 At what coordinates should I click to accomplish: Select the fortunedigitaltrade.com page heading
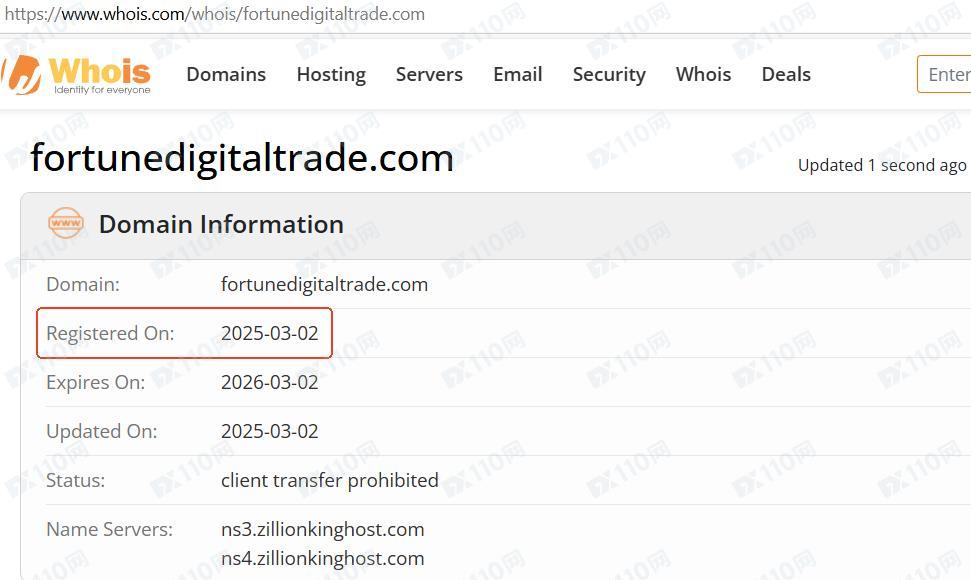[x=242, y=158]
